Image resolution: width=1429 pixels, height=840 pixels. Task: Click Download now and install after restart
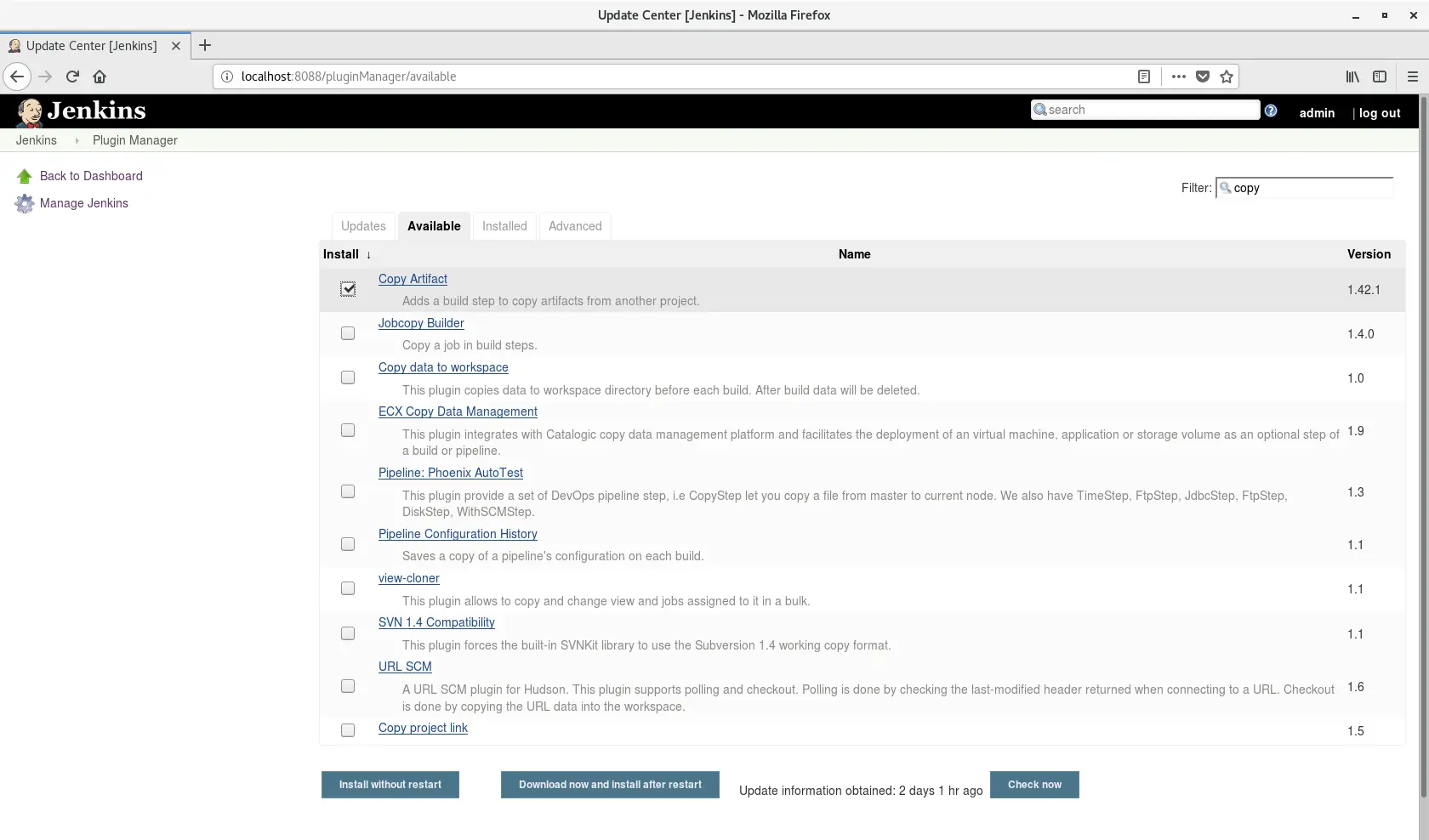610,785
